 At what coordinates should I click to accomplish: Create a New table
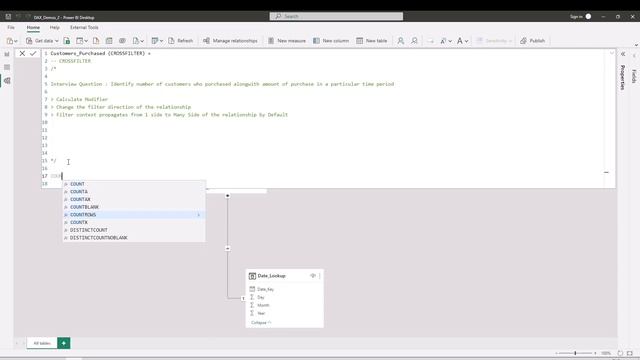pos(371,41)
